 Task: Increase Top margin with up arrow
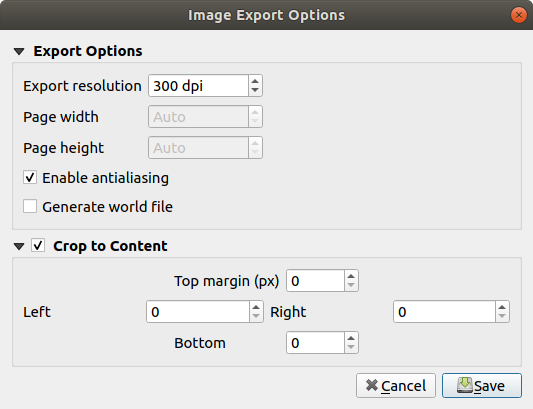(x=351, y=276)
